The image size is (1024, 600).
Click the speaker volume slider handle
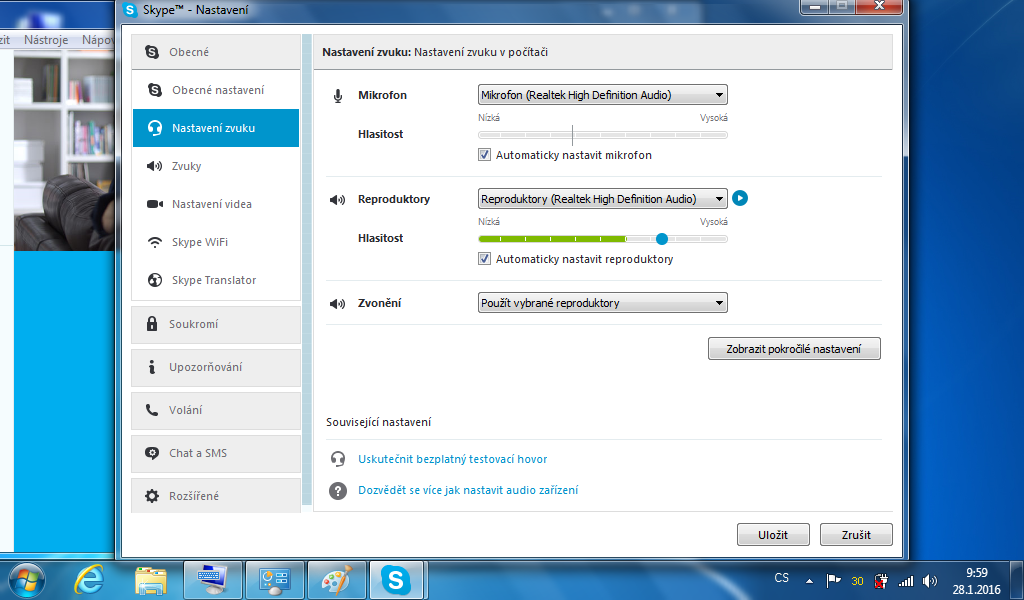[662, 239]
